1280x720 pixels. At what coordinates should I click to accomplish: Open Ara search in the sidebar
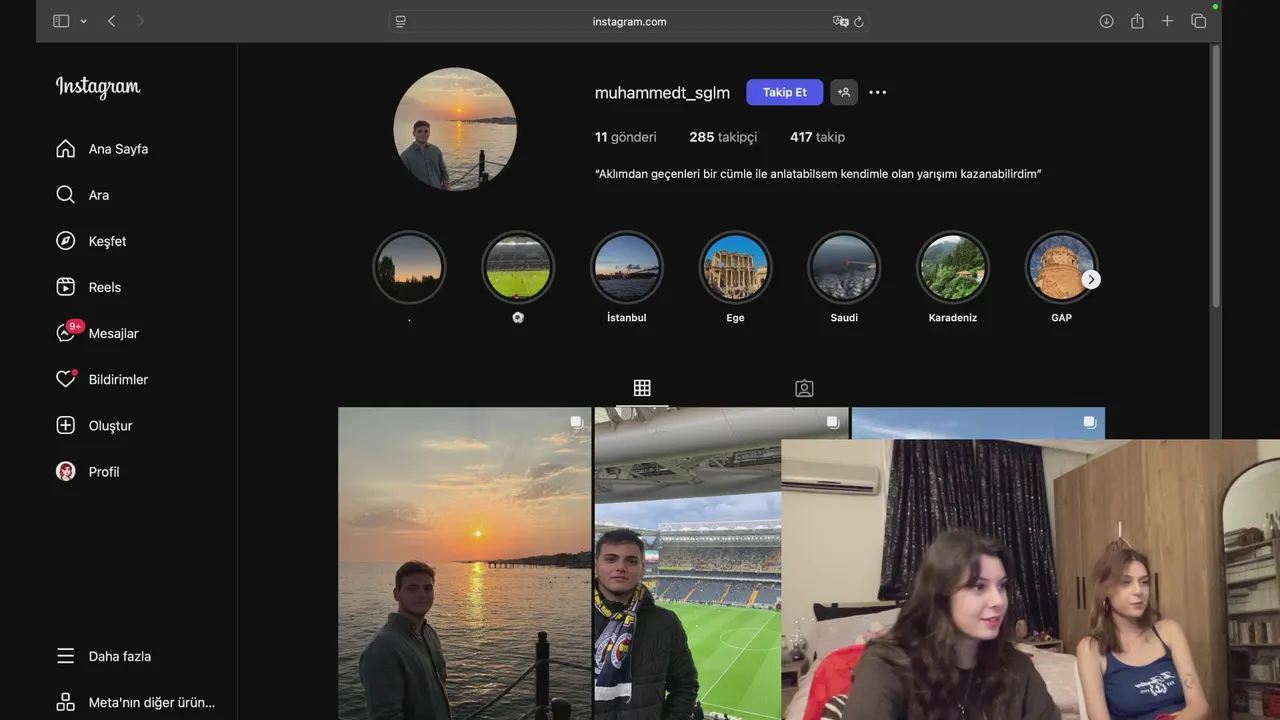(x=82, y=195)
